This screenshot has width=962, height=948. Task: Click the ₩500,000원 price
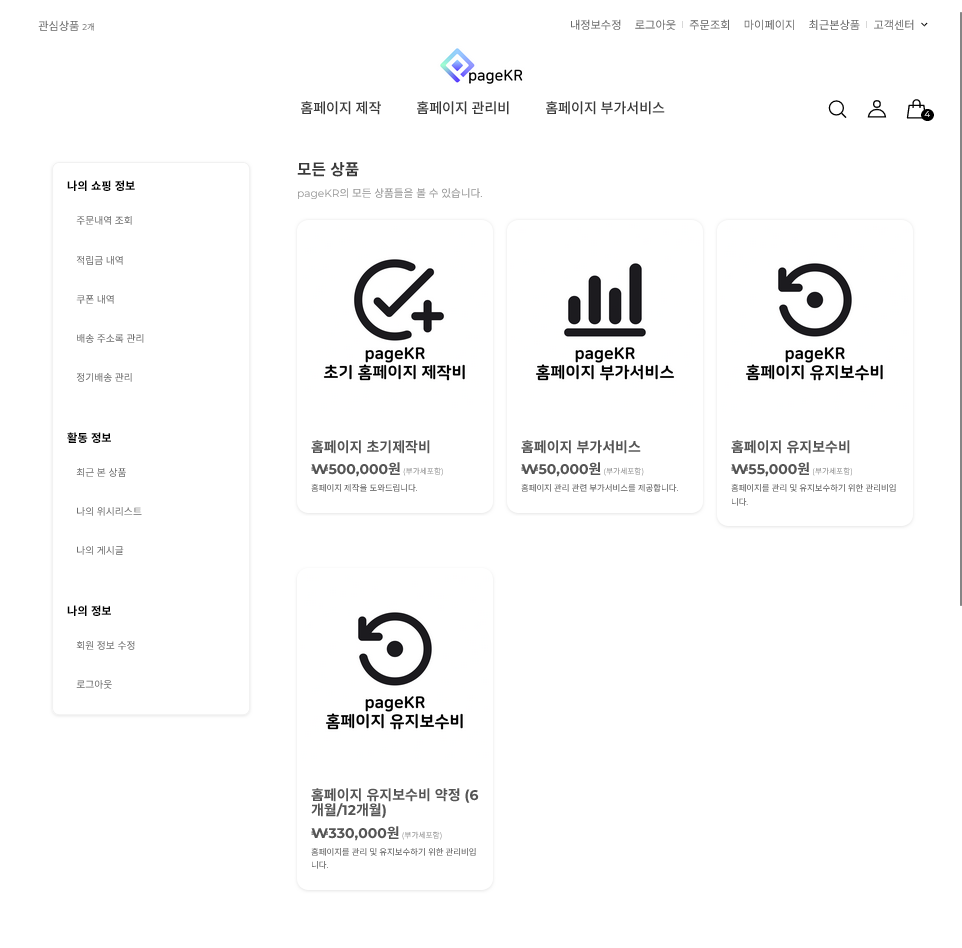click(356, 469)
